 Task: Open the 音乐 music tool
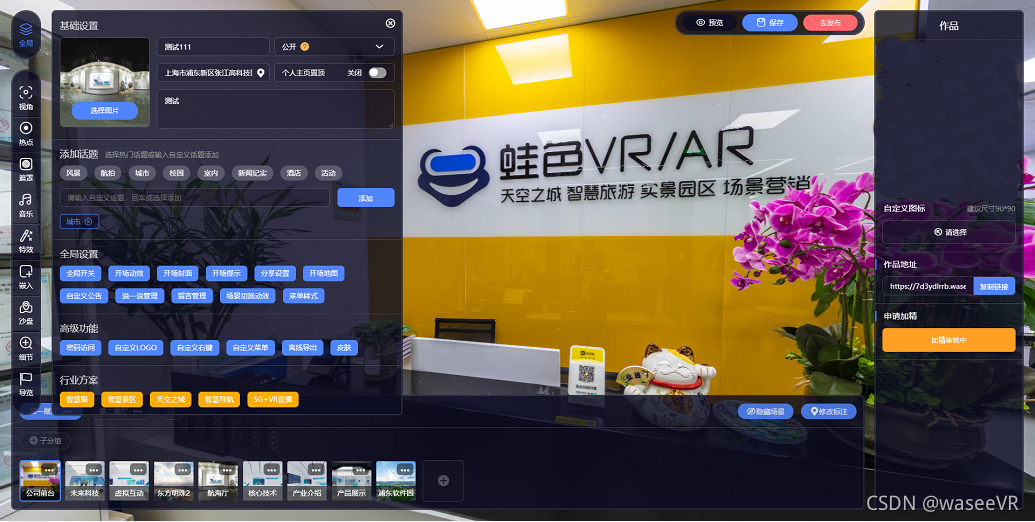pos(26,205)
